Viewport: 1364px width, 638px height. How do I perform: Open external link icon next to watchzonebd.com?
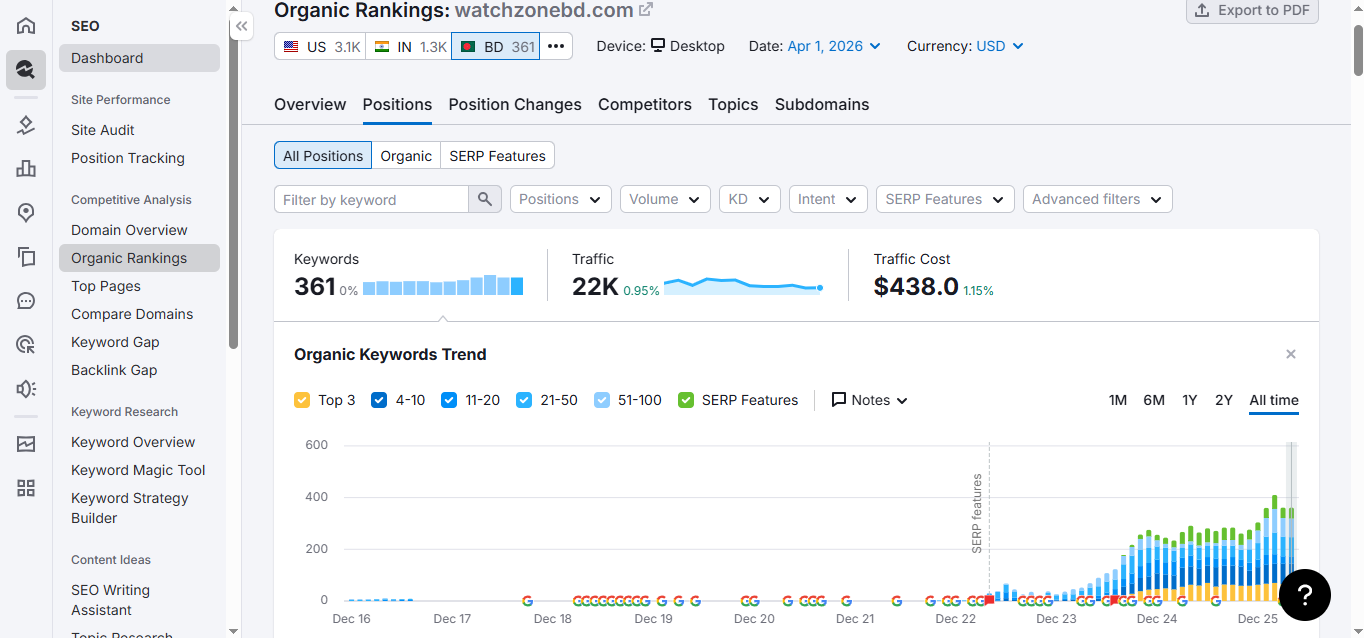646,10
